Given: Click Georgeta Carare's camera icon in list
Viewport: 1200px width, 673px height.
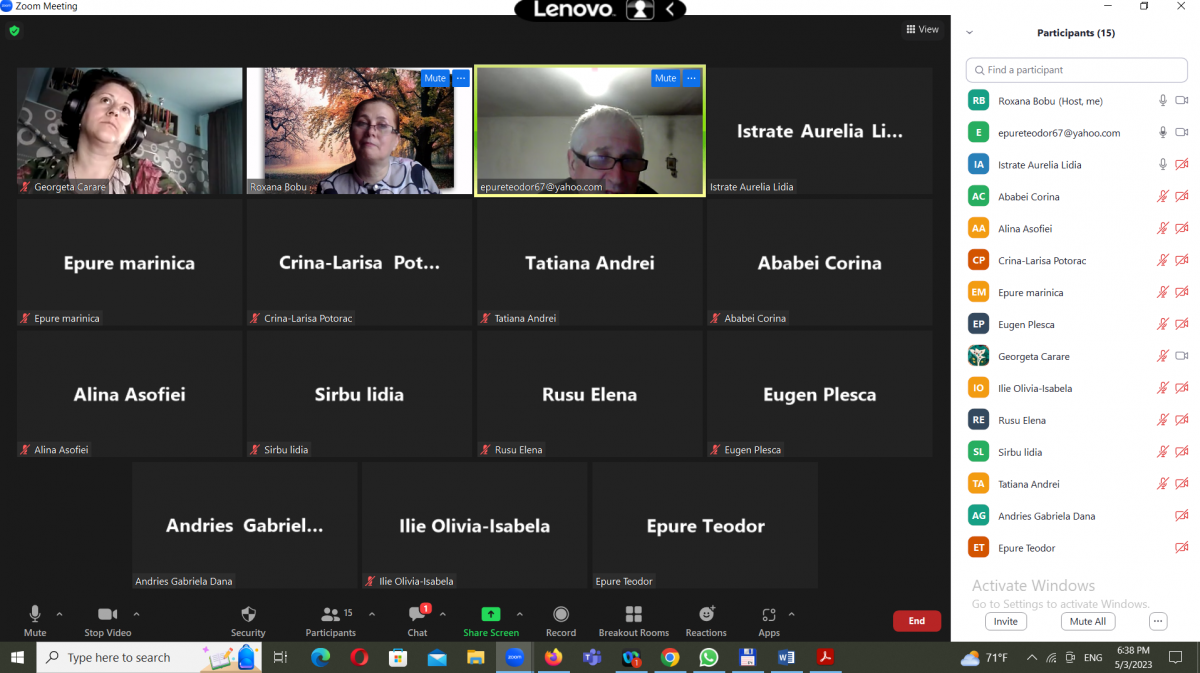Looking at the screenshot, I should tap(1181, 356).
